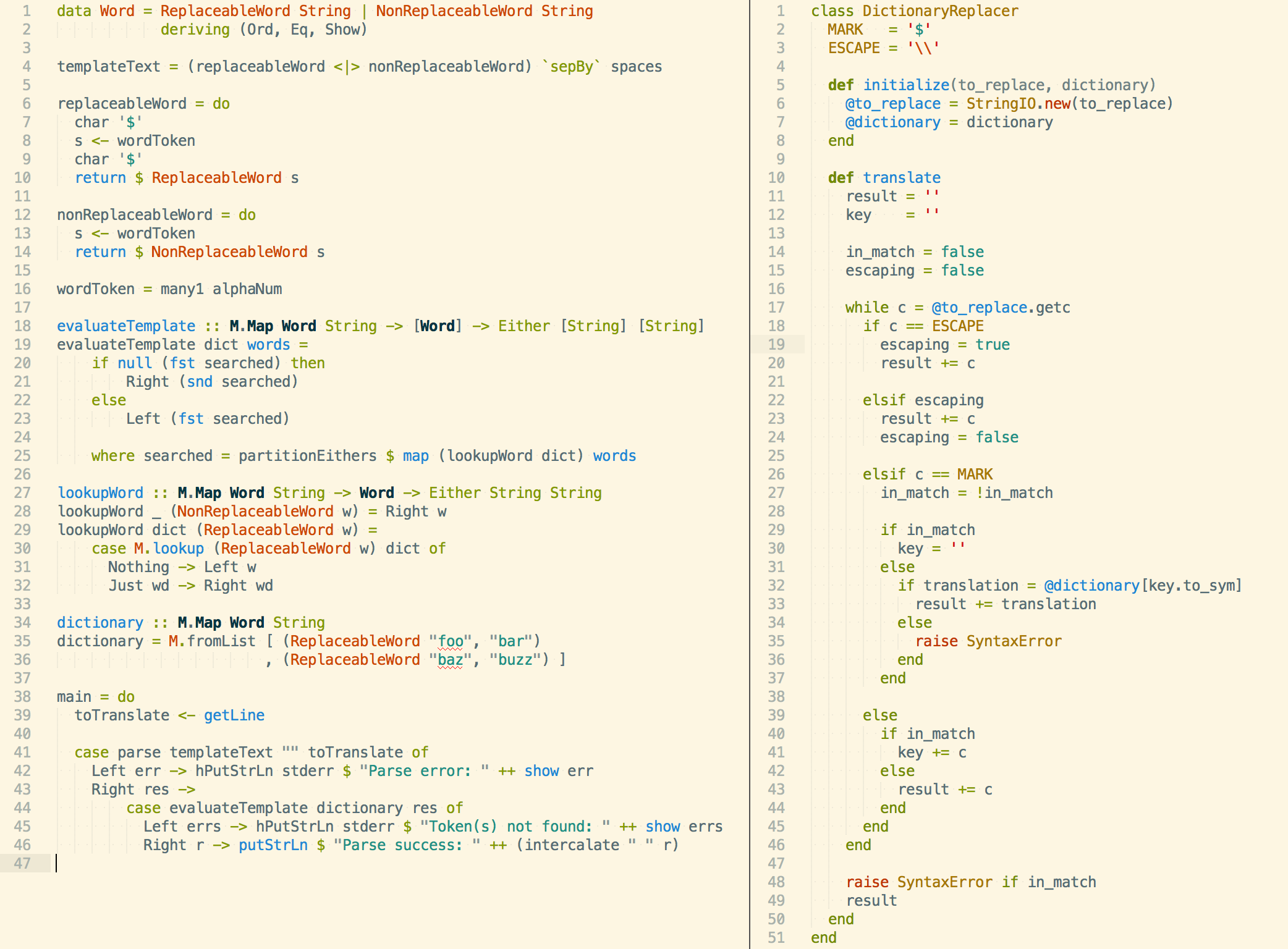
Task: Click 'many1 alphaNum' in wordToken definition
Action: 221,289
